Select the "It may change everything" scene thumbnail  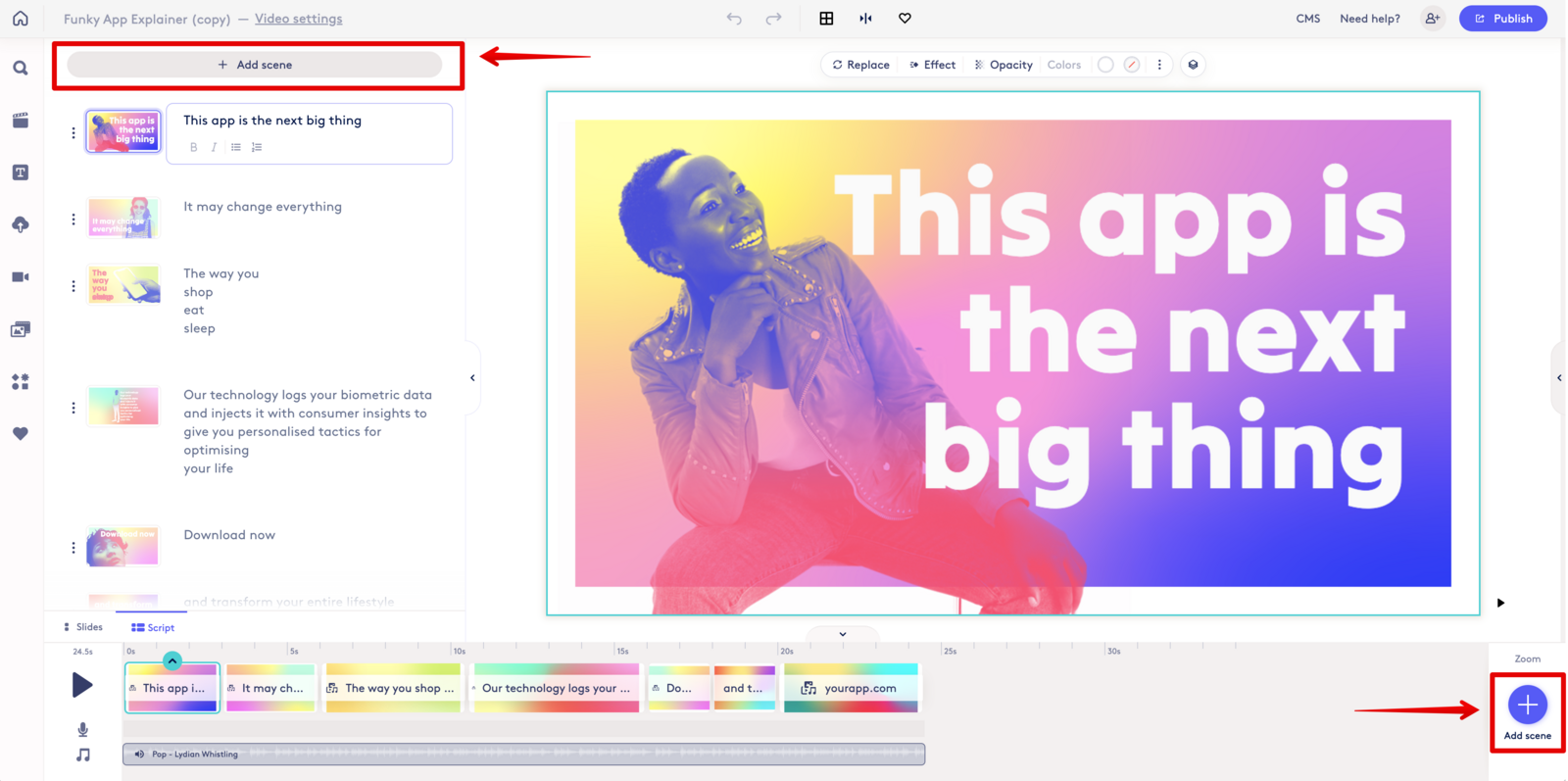[123, 218]
